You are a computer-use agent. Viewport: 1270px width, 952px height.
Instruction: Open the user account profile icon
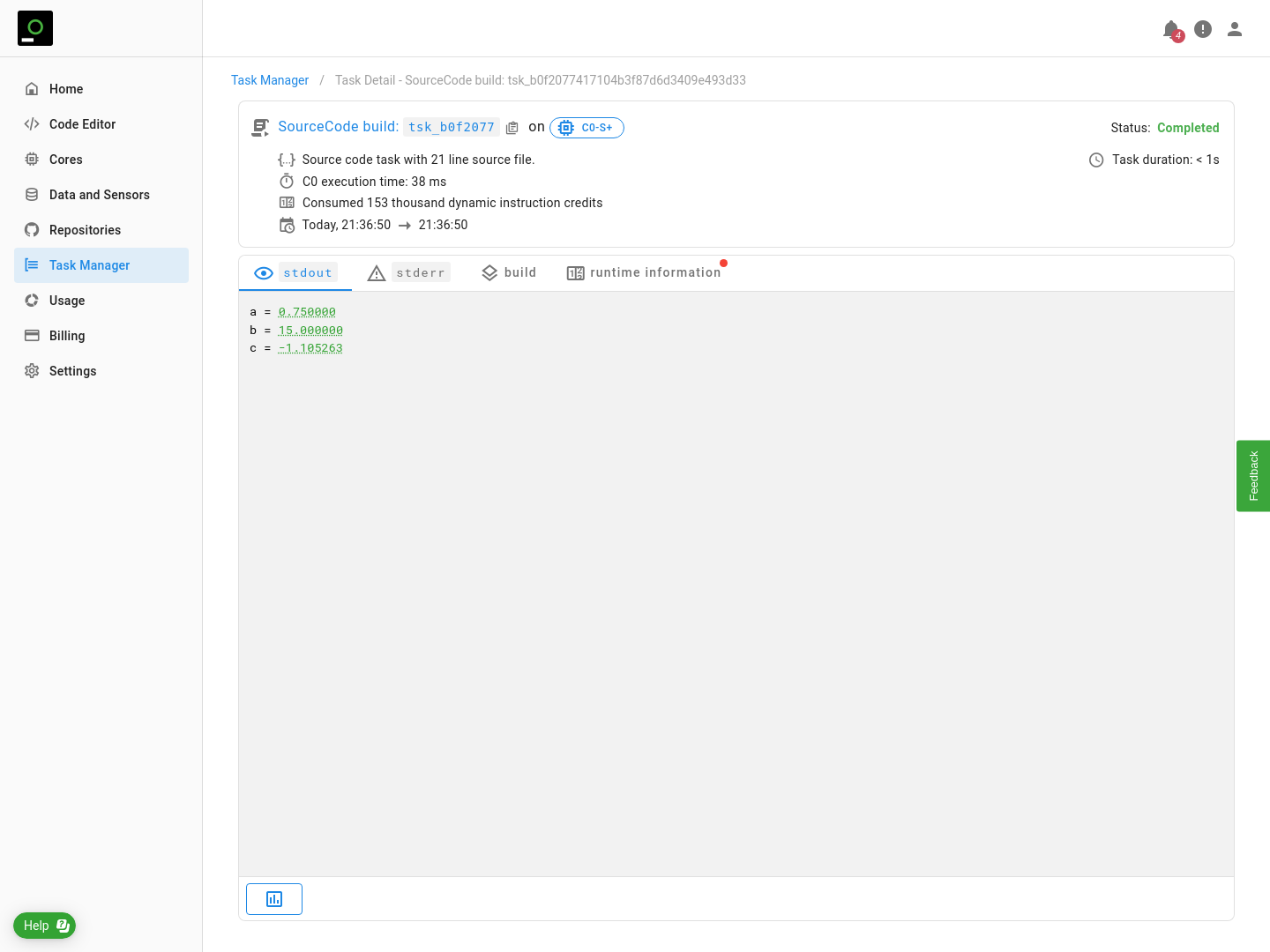(1235, 29)
